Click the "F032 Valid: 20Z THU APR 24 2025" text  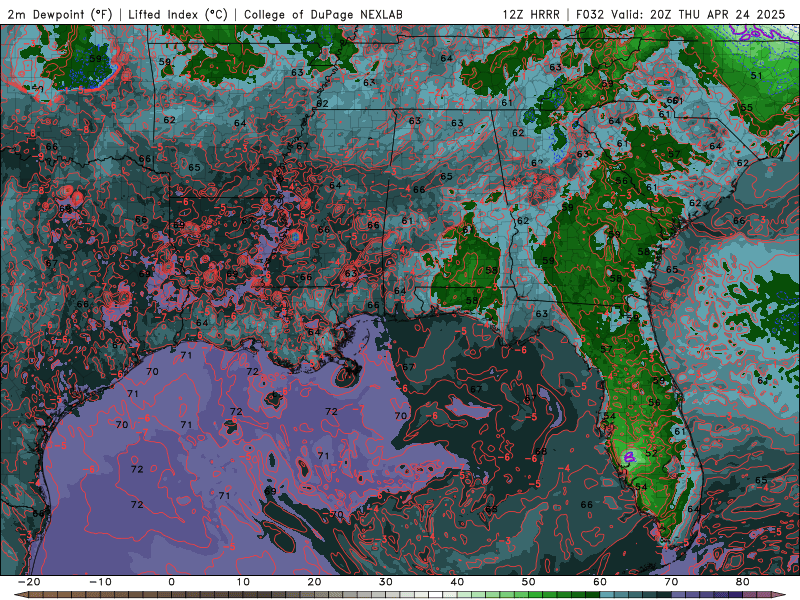coord(680,14)
